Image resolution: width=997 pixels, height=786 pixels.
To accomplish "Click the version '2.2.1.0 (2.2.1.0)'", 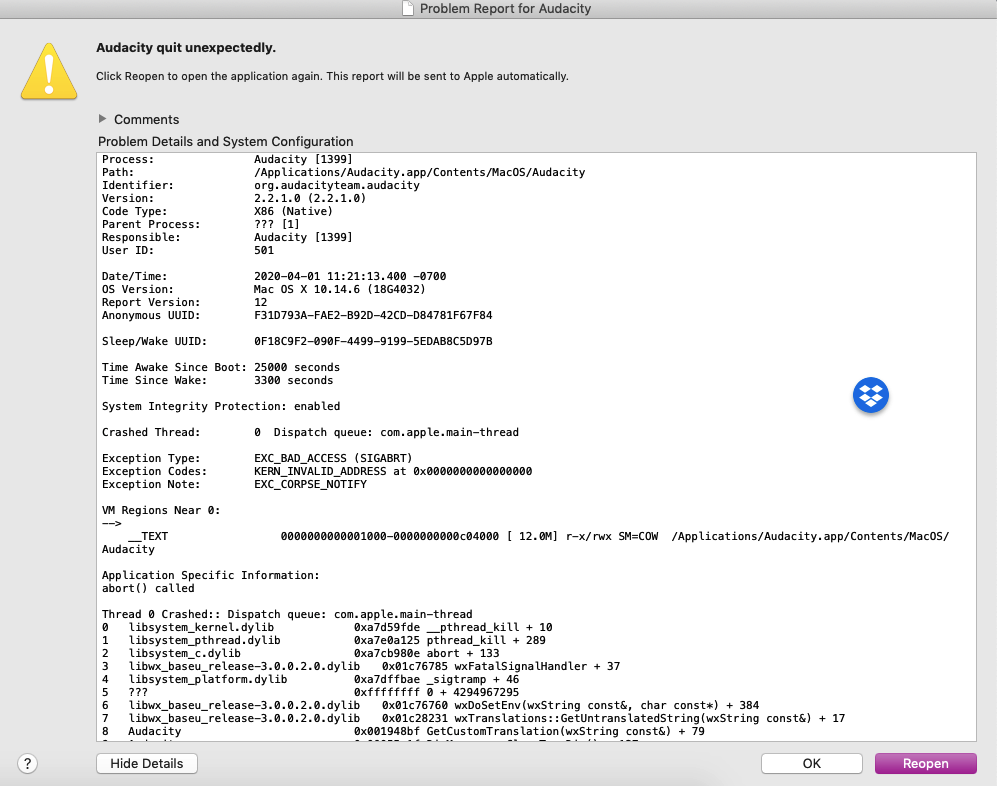I will [x=310, y=198].
